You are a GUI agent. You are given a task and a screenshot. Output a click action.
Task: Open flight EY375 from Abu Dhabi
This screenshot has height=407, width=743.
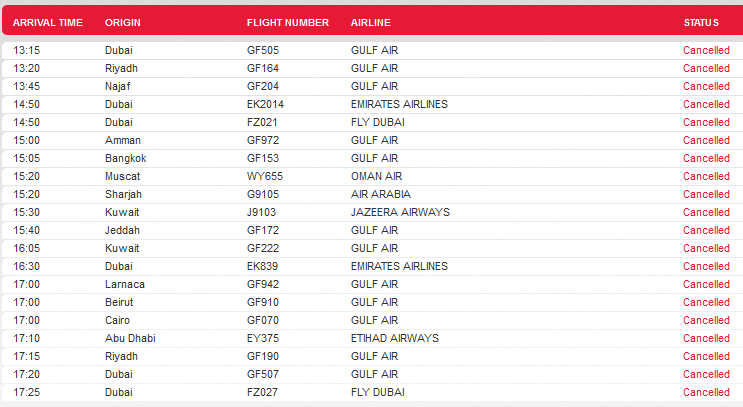pyautogui.click(x=372, y=338)
